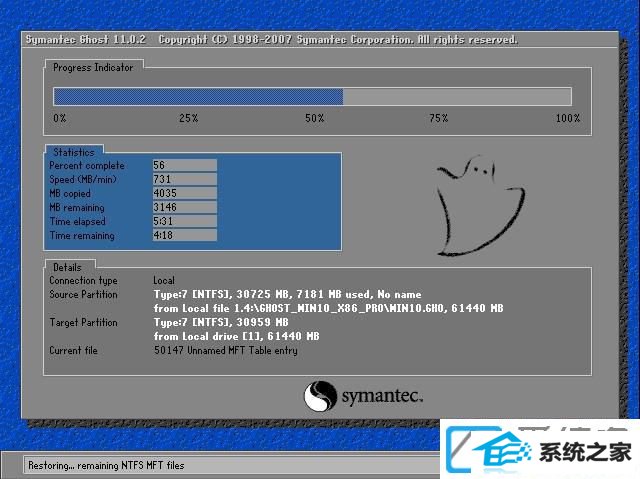The width and height of the screenshot is (640, 479).
Task: Click the Current file label
Action: (x=73, y=350)
